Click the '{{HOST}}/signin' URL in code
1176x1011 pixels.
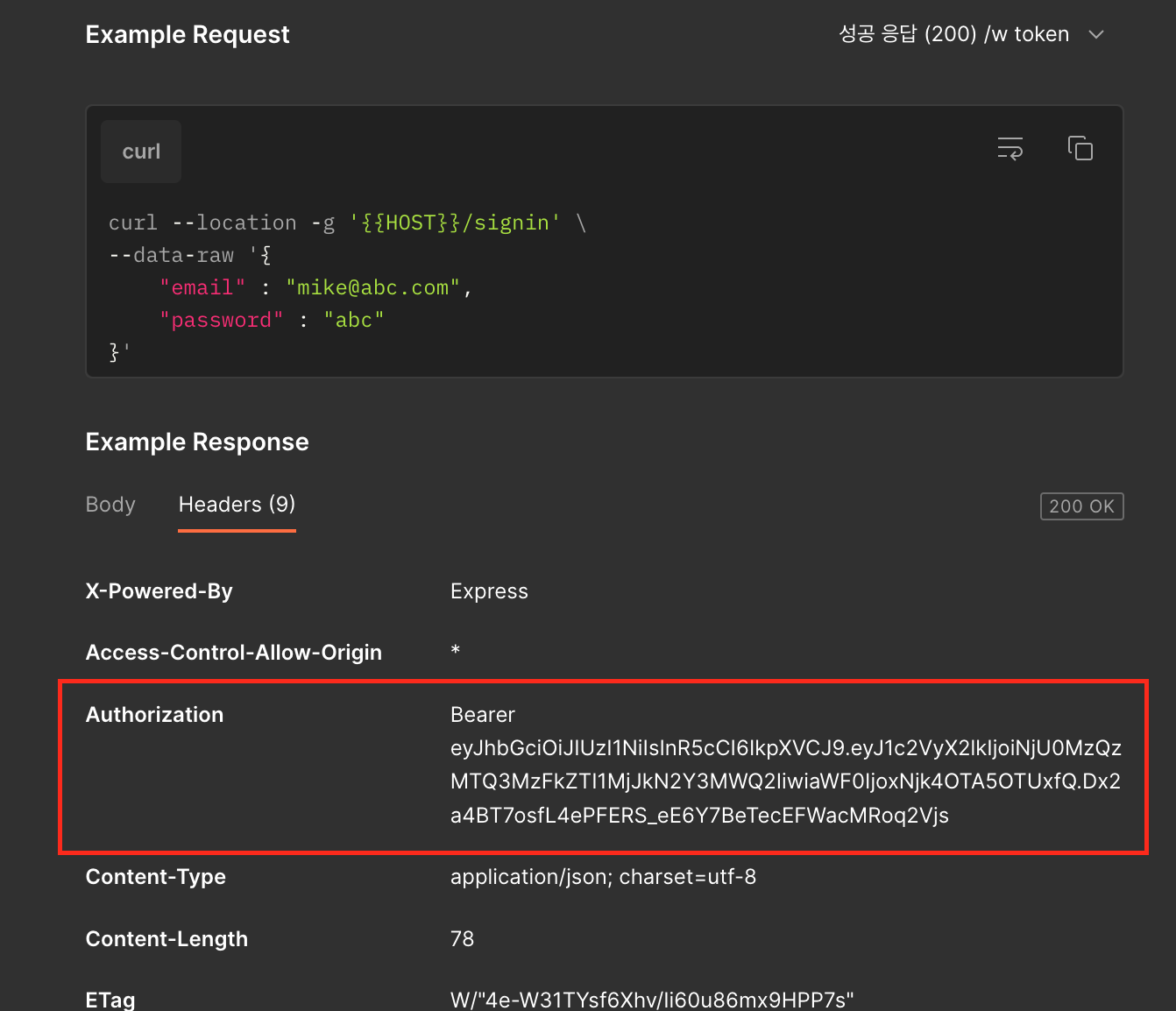click(455, 223)
